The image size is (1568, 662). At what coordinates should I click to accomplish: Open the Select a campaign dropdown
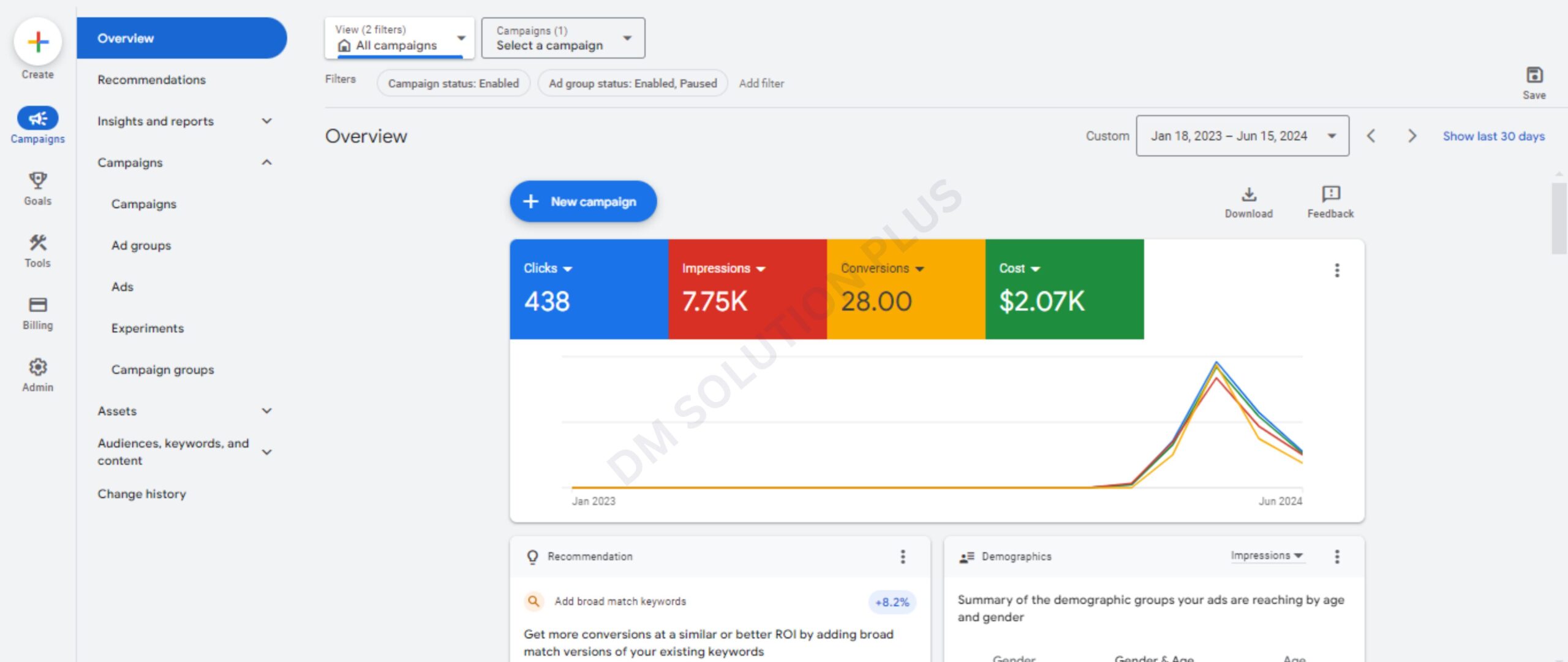[563, 38]
